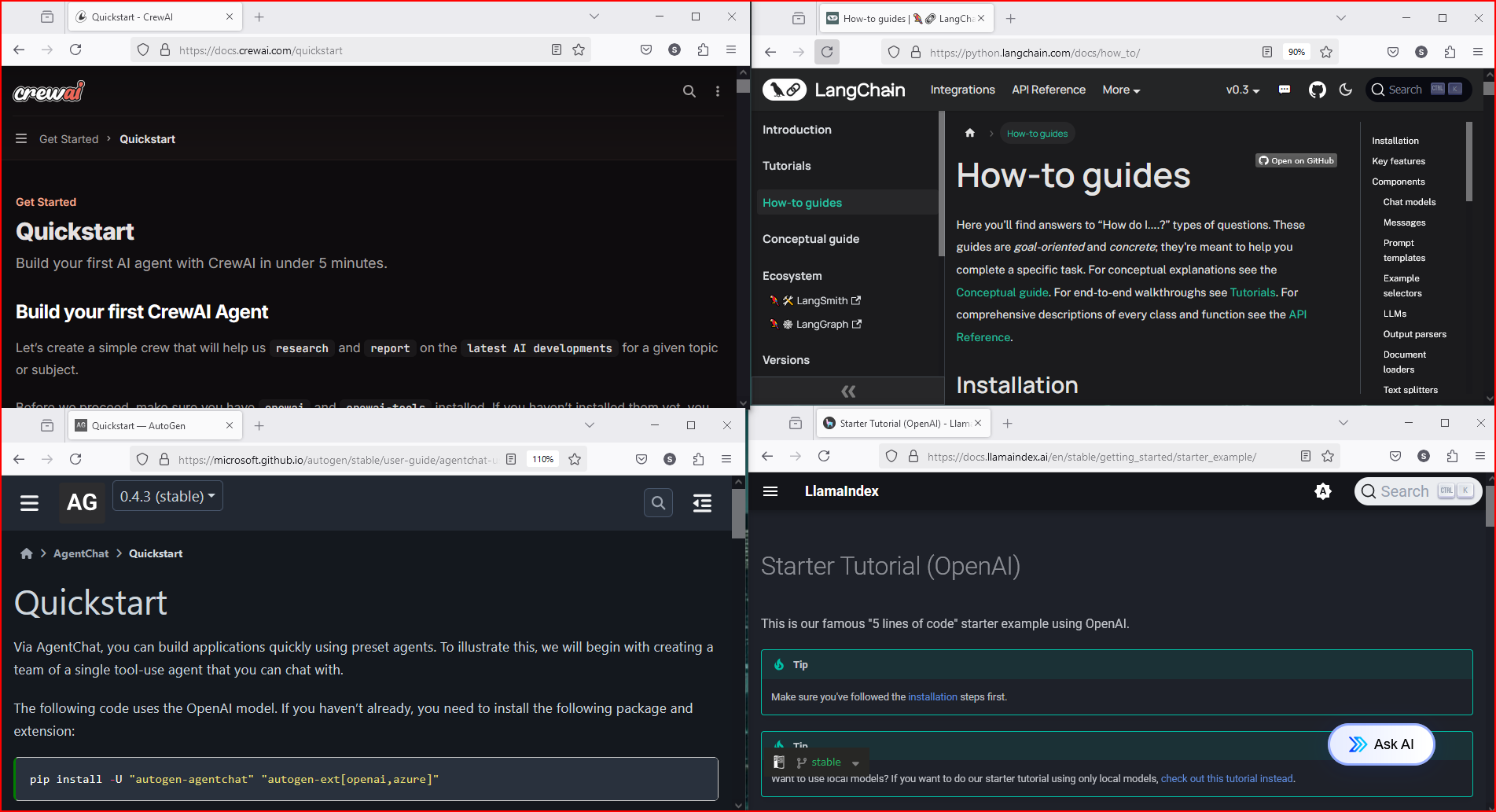Viewport: 1496px width, 812px height.
Task: Click the Ask AI button
Action: tap(1381, 744)
